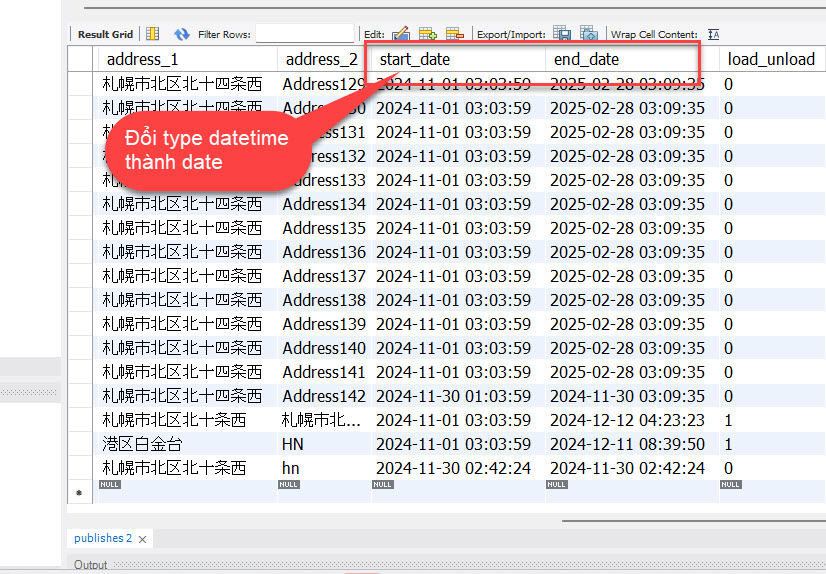Switch to the publishes 2 tab

tap(102, 538)
